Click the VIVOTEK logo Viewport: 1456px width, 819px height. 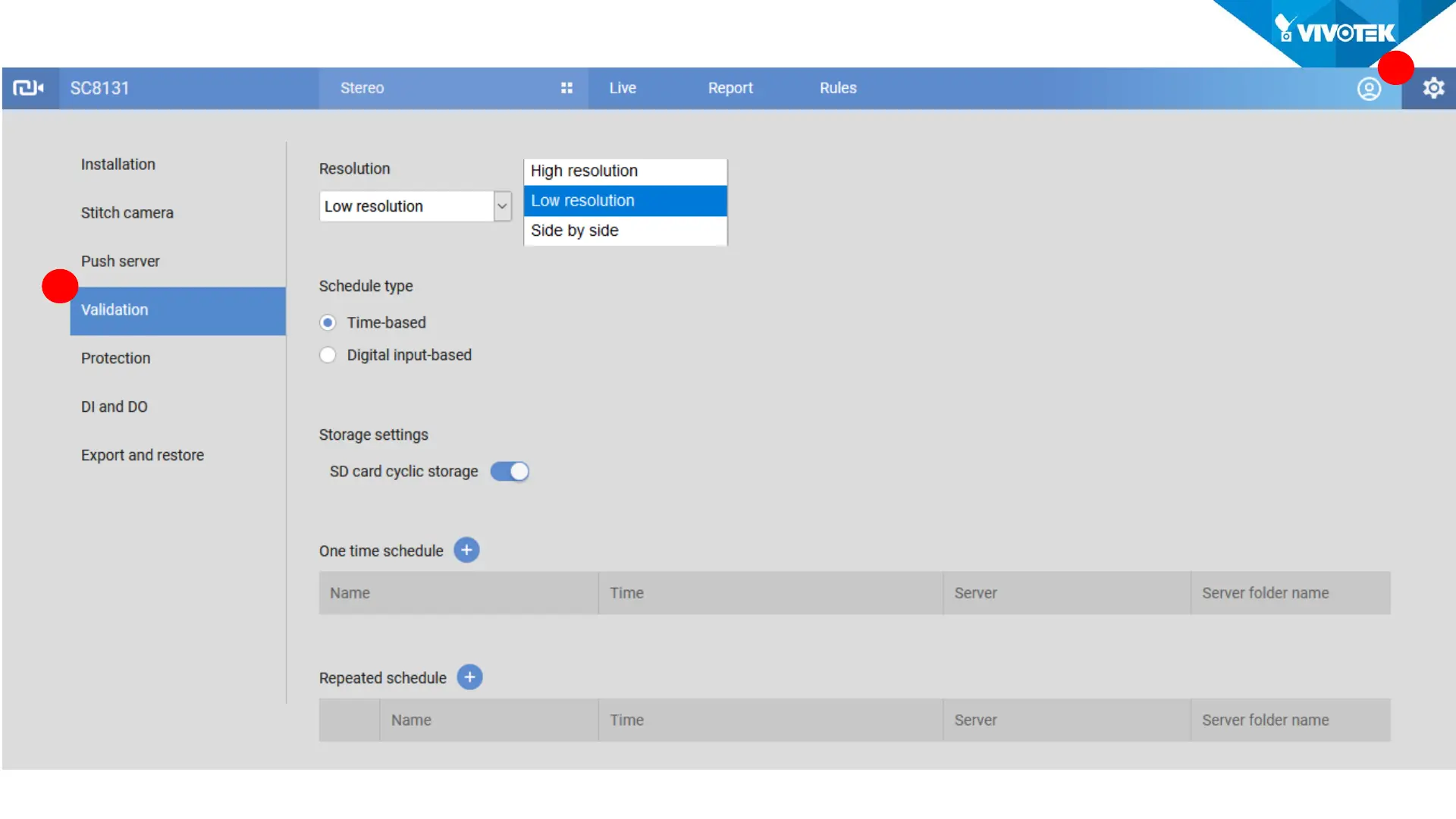coord(1336,32)
